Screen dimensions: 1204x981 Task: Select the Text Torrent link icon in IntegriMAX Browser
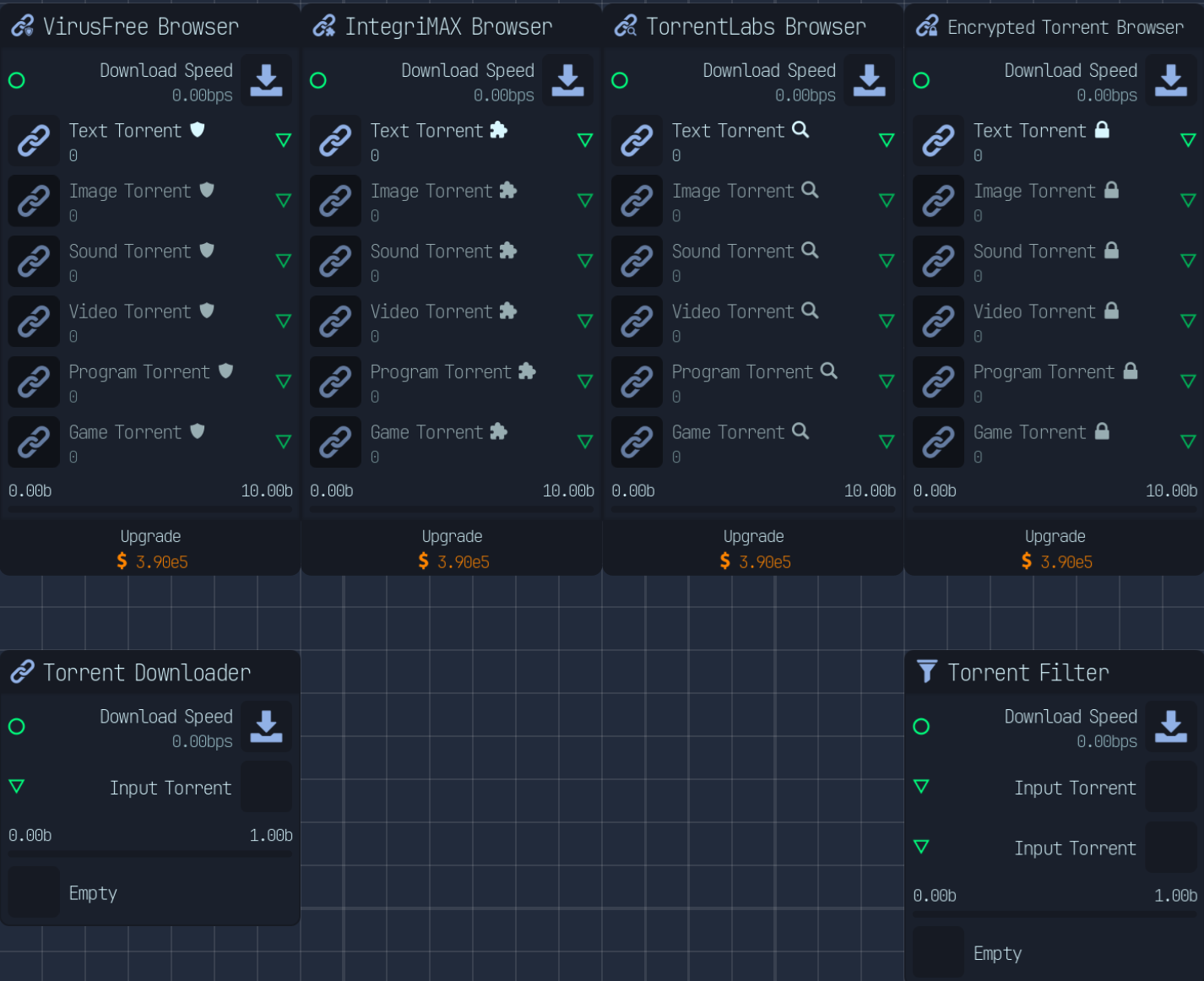click(x=335, y=141)
